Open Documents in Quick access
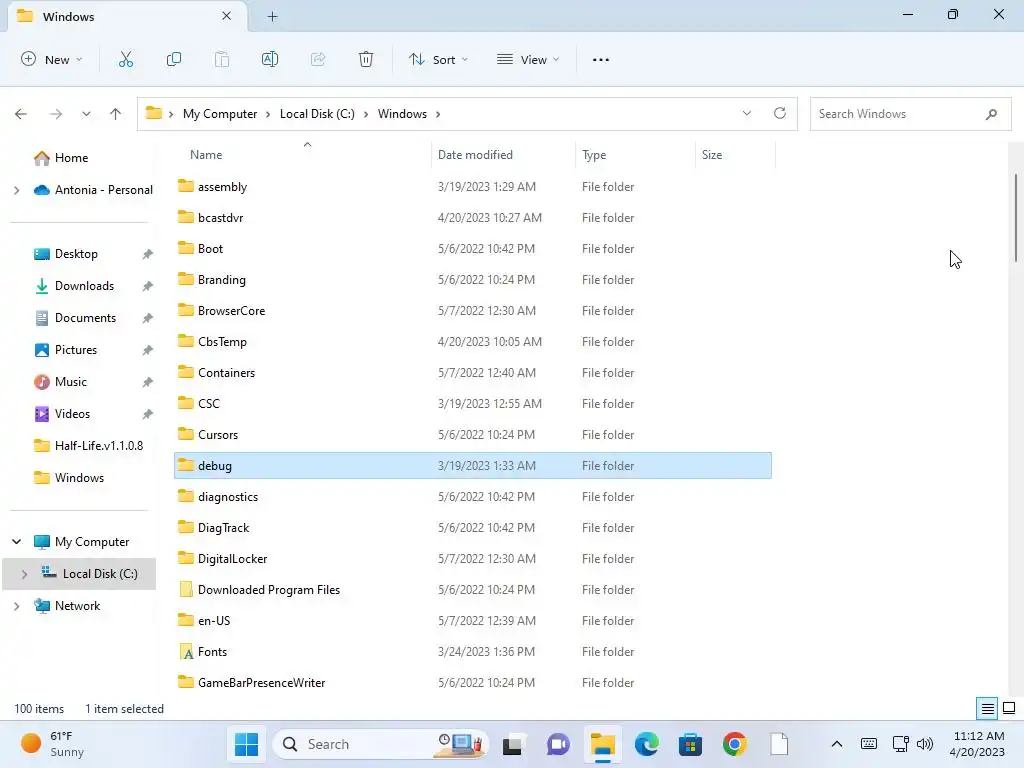Screen dimensions: 1024x768 pos(86,318)
